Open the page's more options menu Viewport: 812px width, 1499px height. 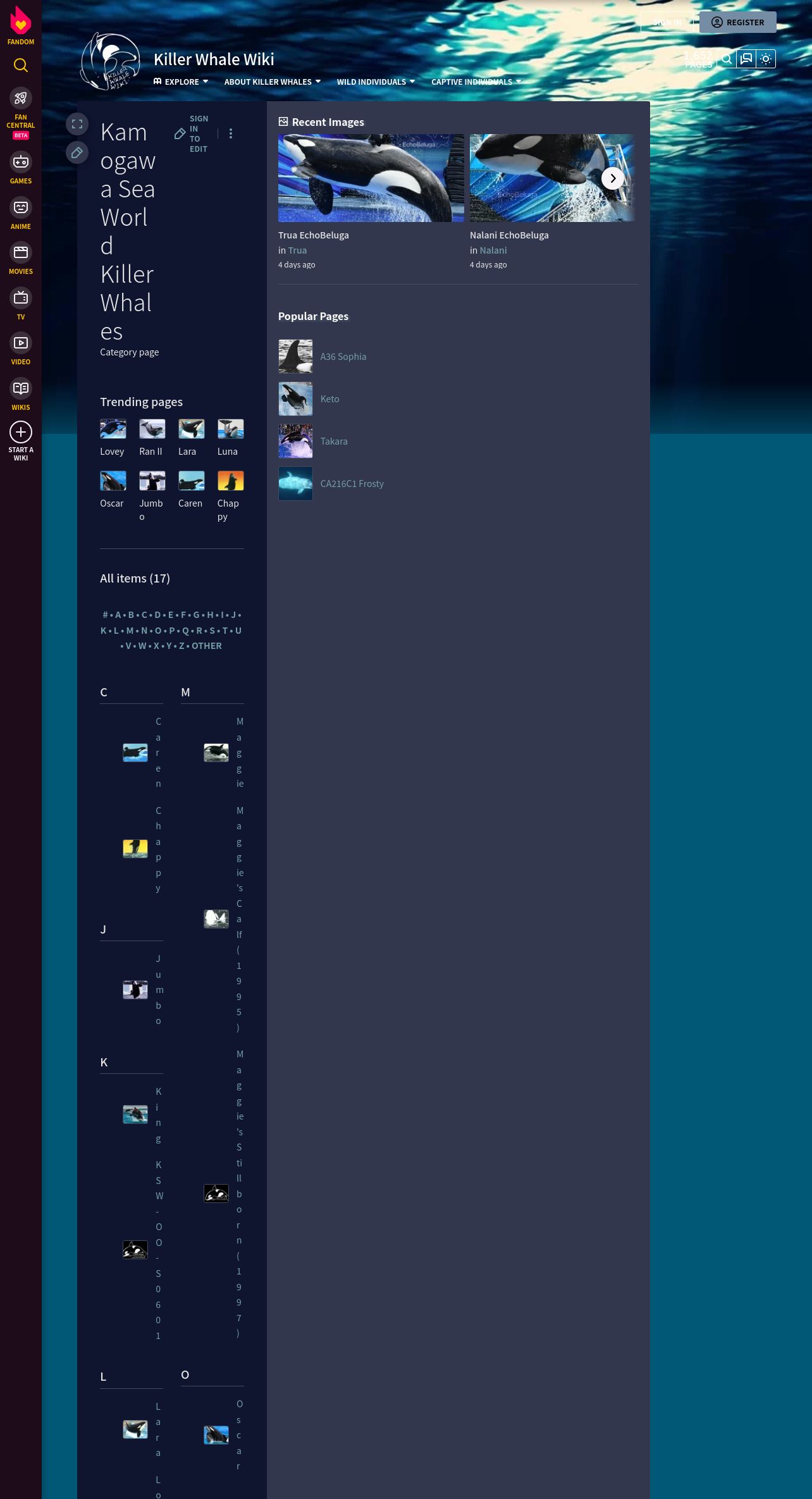(231, 133)
